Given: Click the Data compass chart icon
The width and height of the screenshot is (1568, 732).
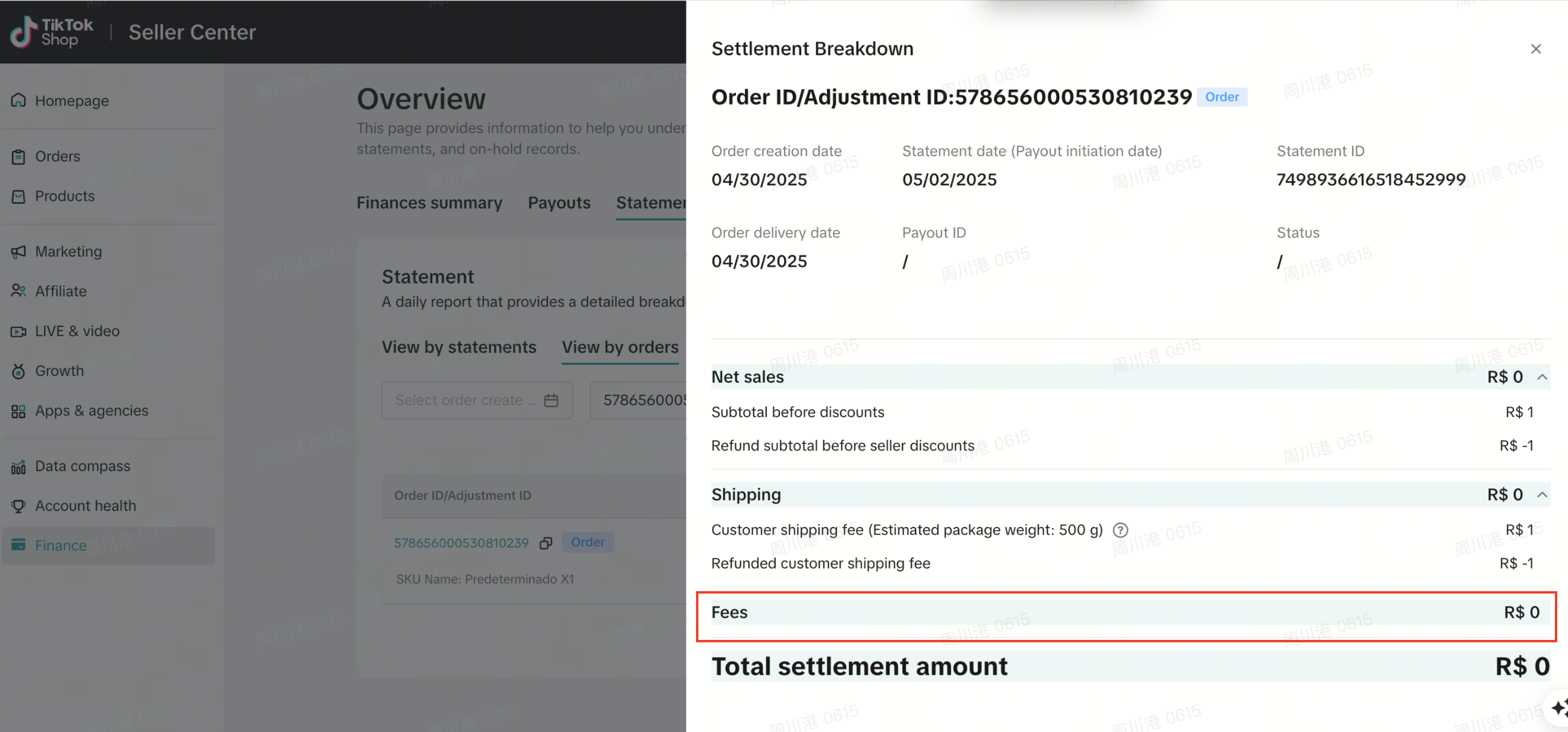Looking at the screenshot, I should pyautogui.click(x=18, y=466).
